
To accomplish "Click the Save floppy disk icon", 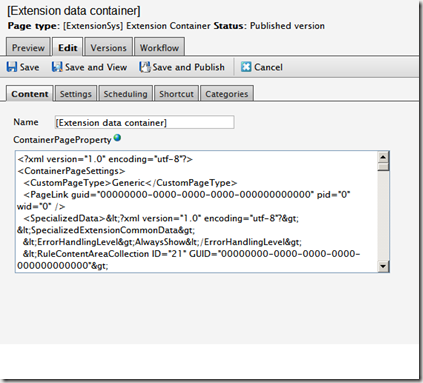I will [12, 67].
